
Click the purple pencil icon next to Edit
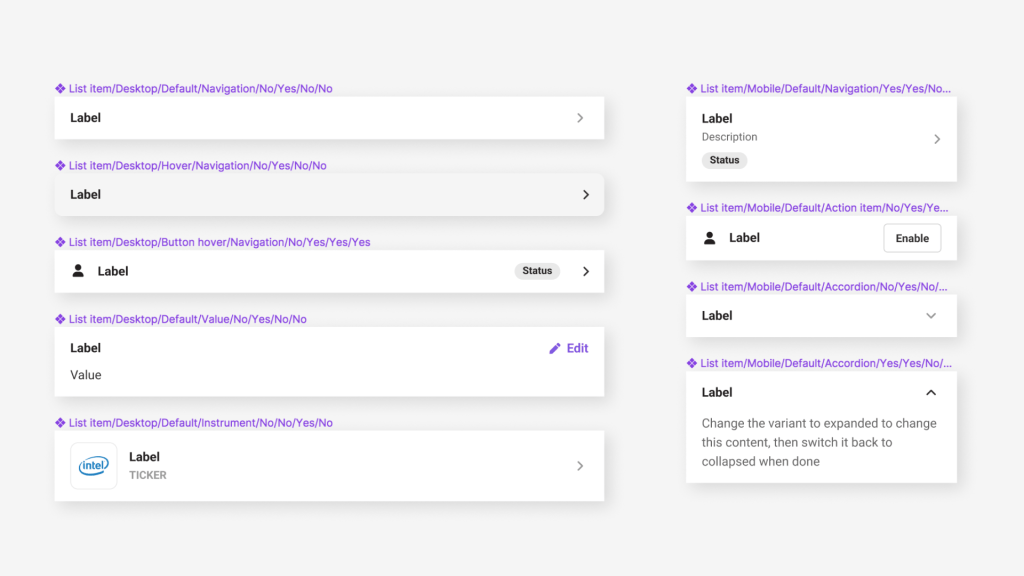[x=554, y=348]
